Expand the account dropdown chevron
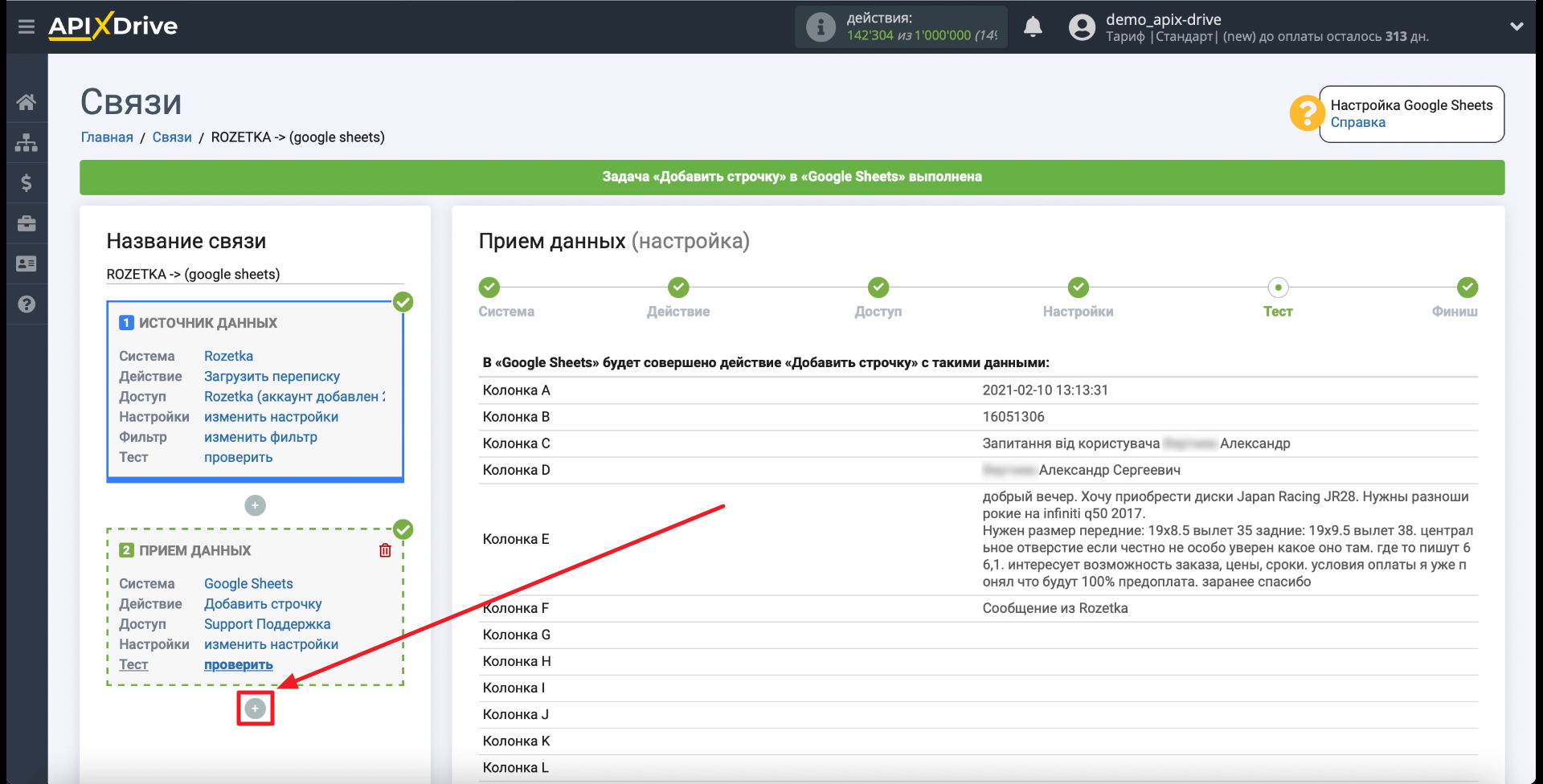The height and width of the screenshot is (784, 1543). (1516, 27)
